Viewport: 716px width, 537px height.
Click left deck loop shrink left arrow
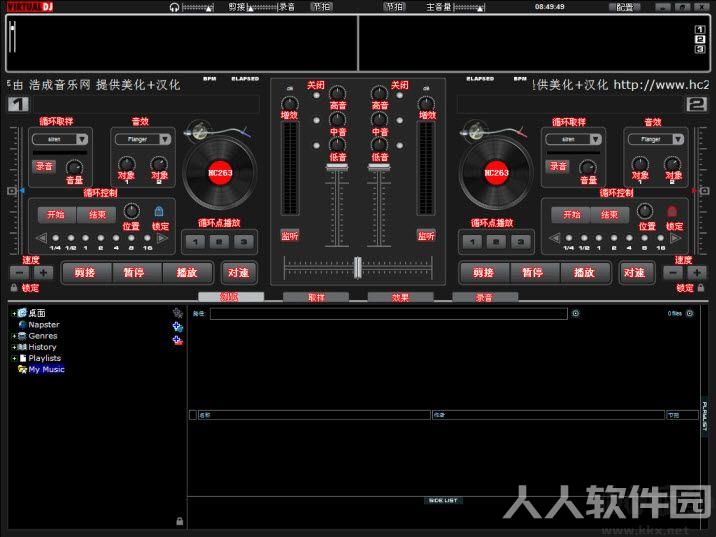tap(41, 238)
